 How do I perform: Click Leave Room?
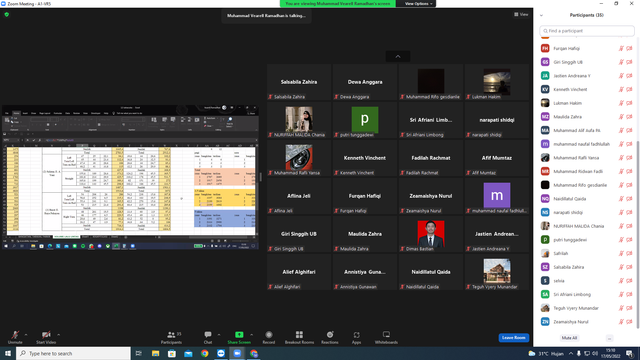513,338
